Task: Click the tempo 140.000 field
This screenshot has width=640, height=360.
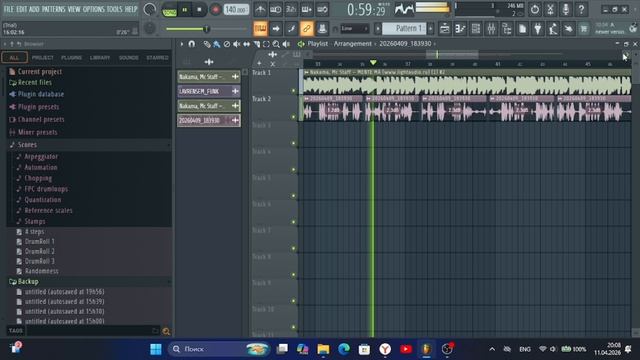Action: tap(236, 9)
